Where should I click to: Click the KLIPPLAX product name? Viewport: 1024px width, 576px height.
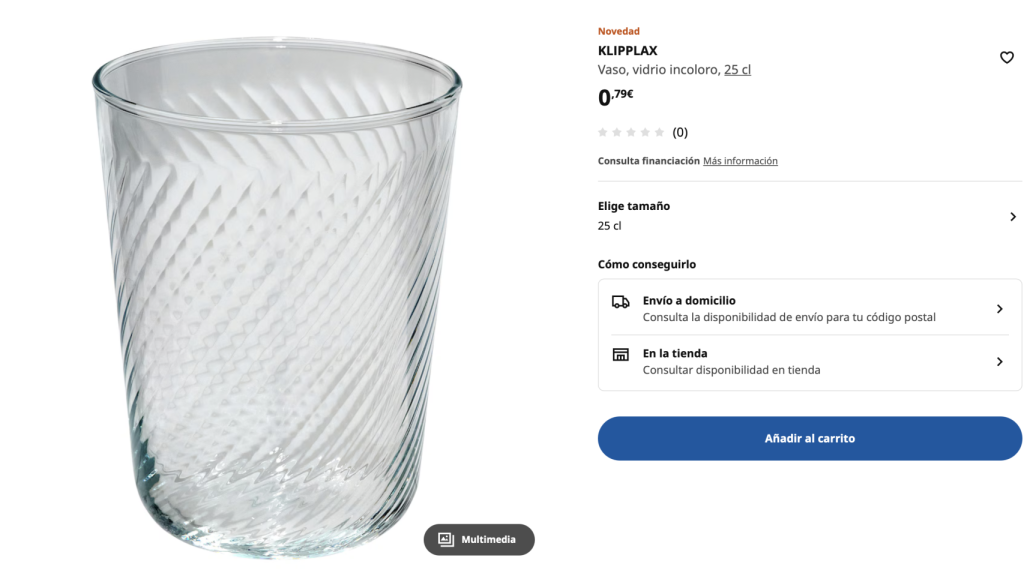626,49
